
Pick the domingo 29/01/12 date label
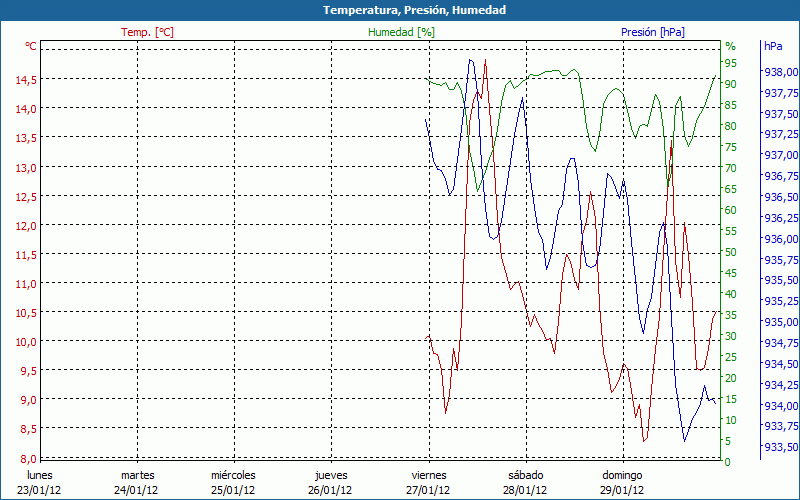coord(623,482)
